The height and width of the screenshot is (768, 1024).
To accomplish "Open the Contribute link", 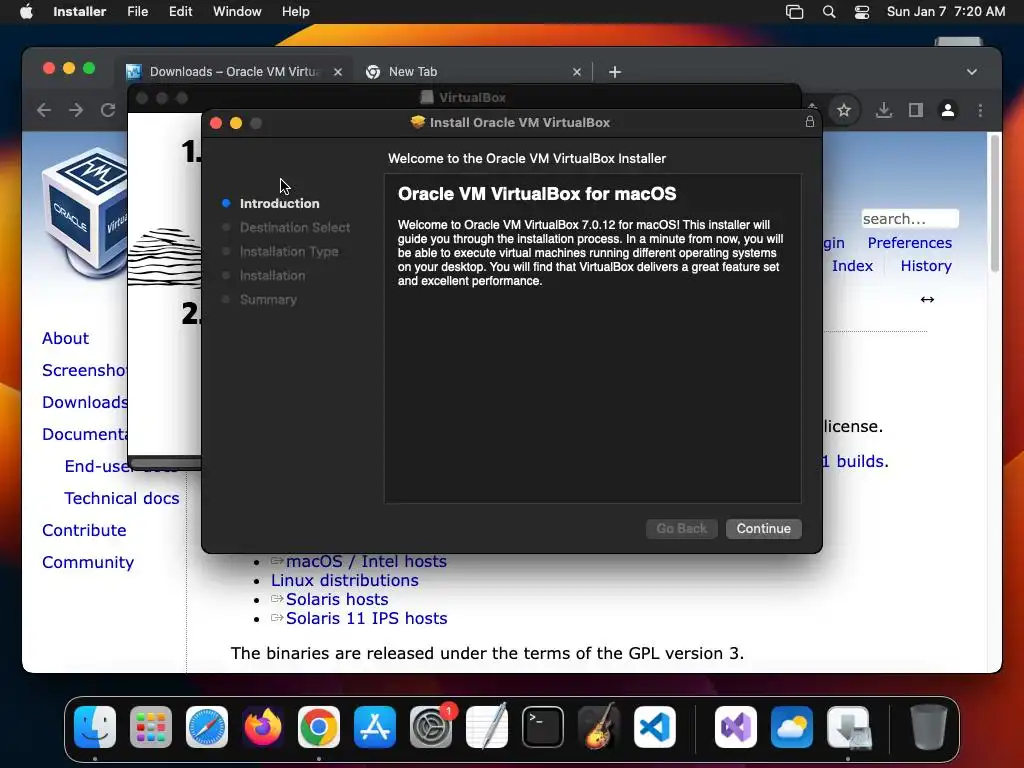I will pos(84,530).
